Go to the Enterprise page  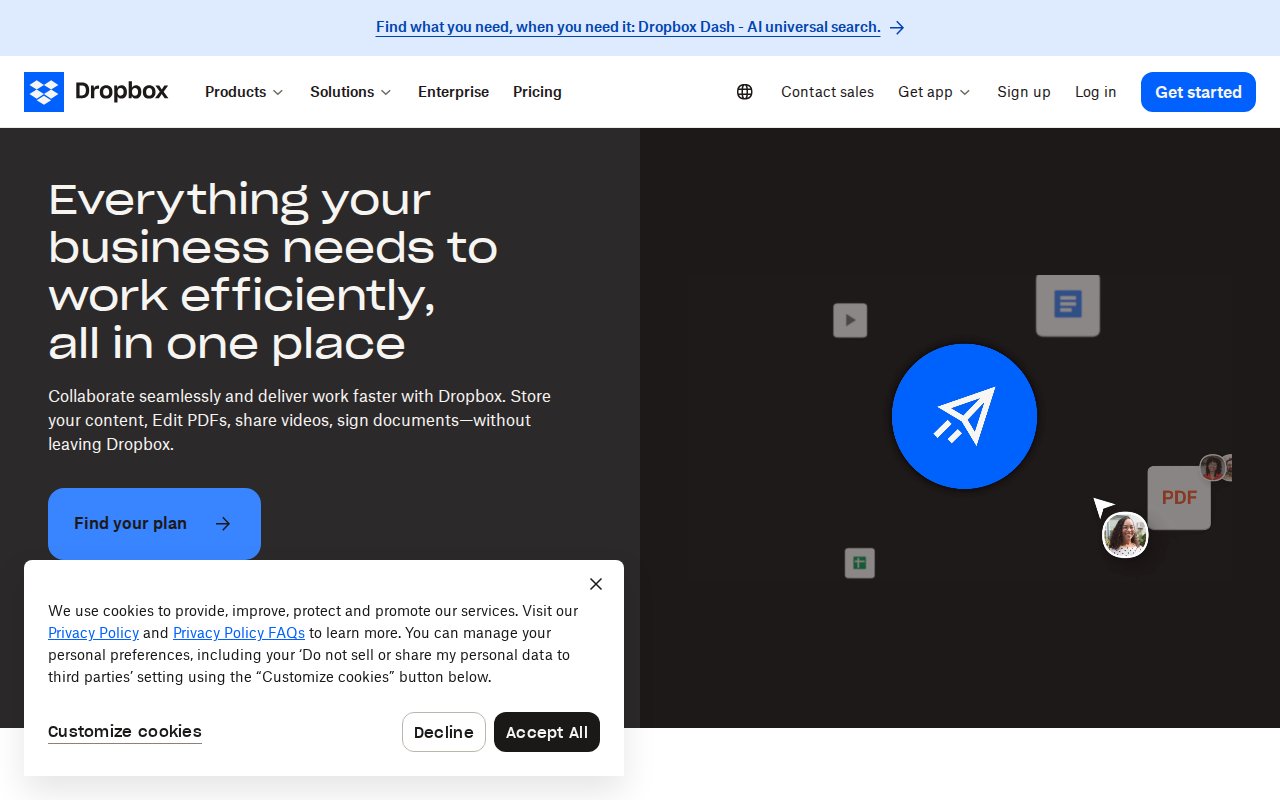453,92
